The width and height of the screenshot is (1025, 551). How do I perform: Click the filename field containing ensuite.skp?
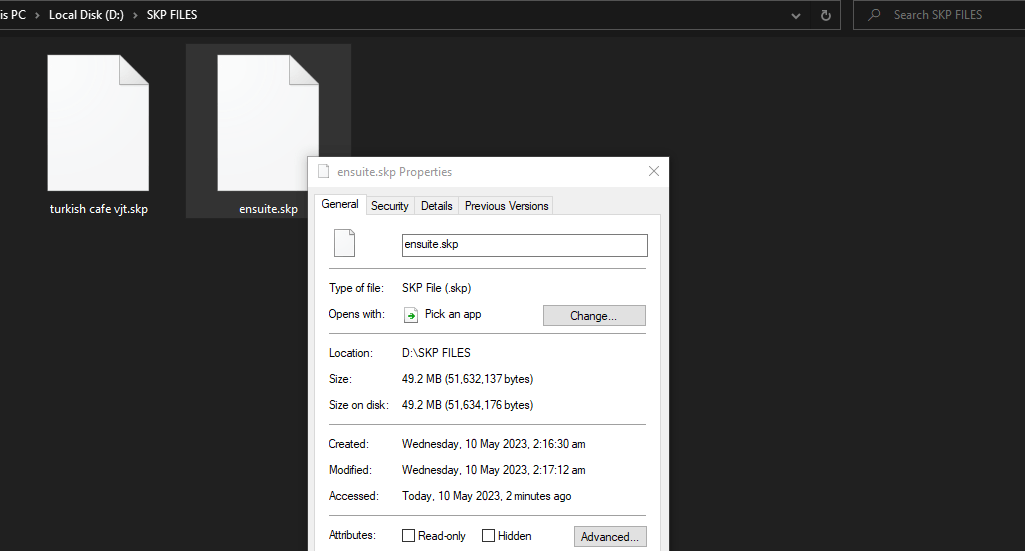pos(525,245)
